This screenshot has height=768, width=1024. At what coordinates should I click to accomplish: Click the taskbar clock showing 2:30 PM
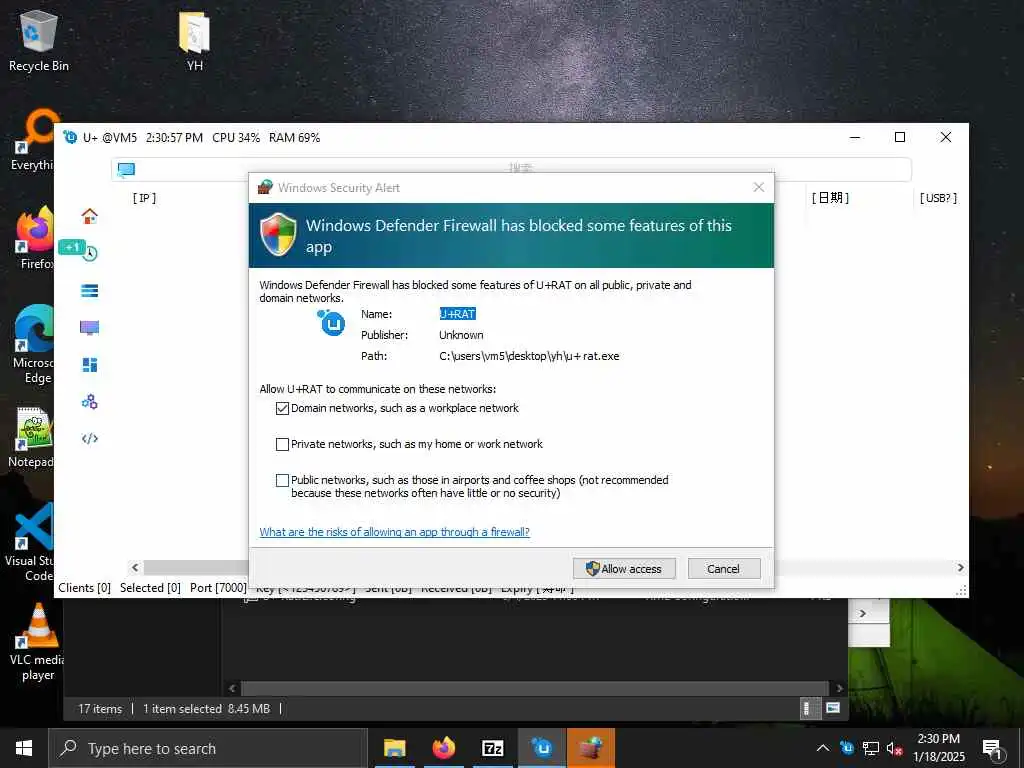click(x=938, y=748)
